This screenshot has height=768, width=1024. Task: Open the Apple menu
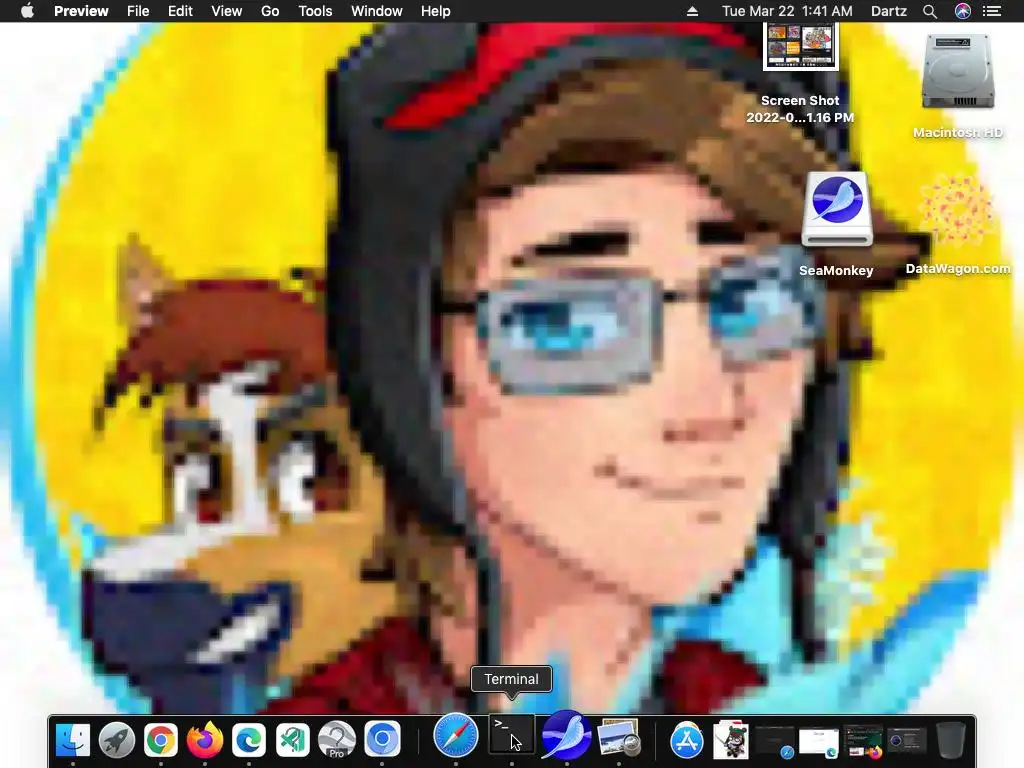coord(27,11)
